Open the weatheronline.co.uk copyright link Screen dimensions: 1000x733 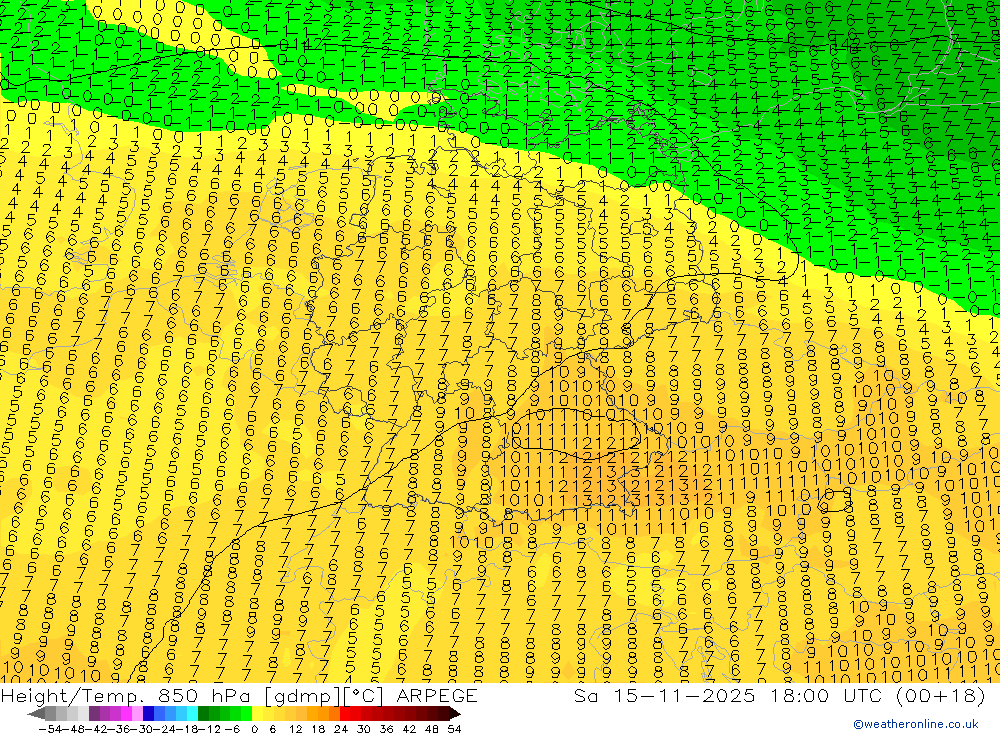(916, 724)
